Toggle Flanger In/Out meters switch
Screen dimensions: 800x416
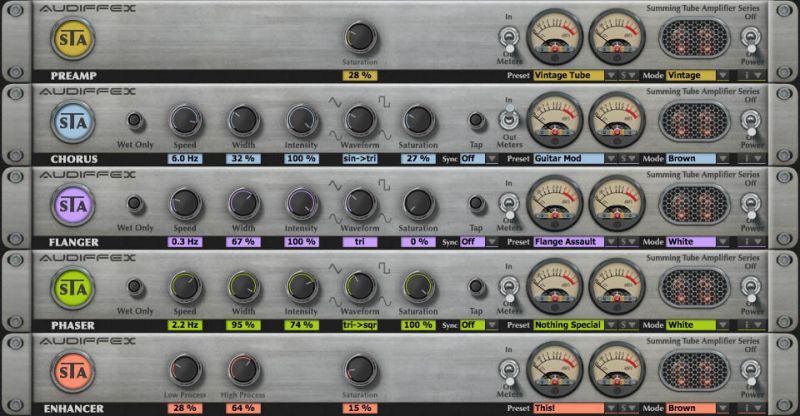click(509, 206)
